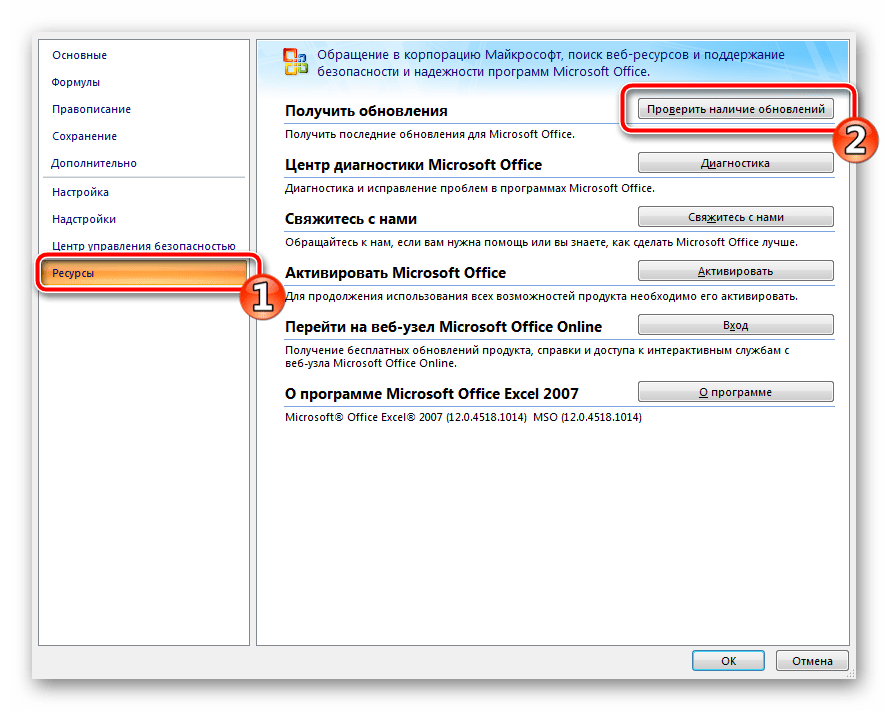The width and height of the screenshot is (888, 711).
Task: Click the Свяжитесь с нами button
Action: coord(736,217)
